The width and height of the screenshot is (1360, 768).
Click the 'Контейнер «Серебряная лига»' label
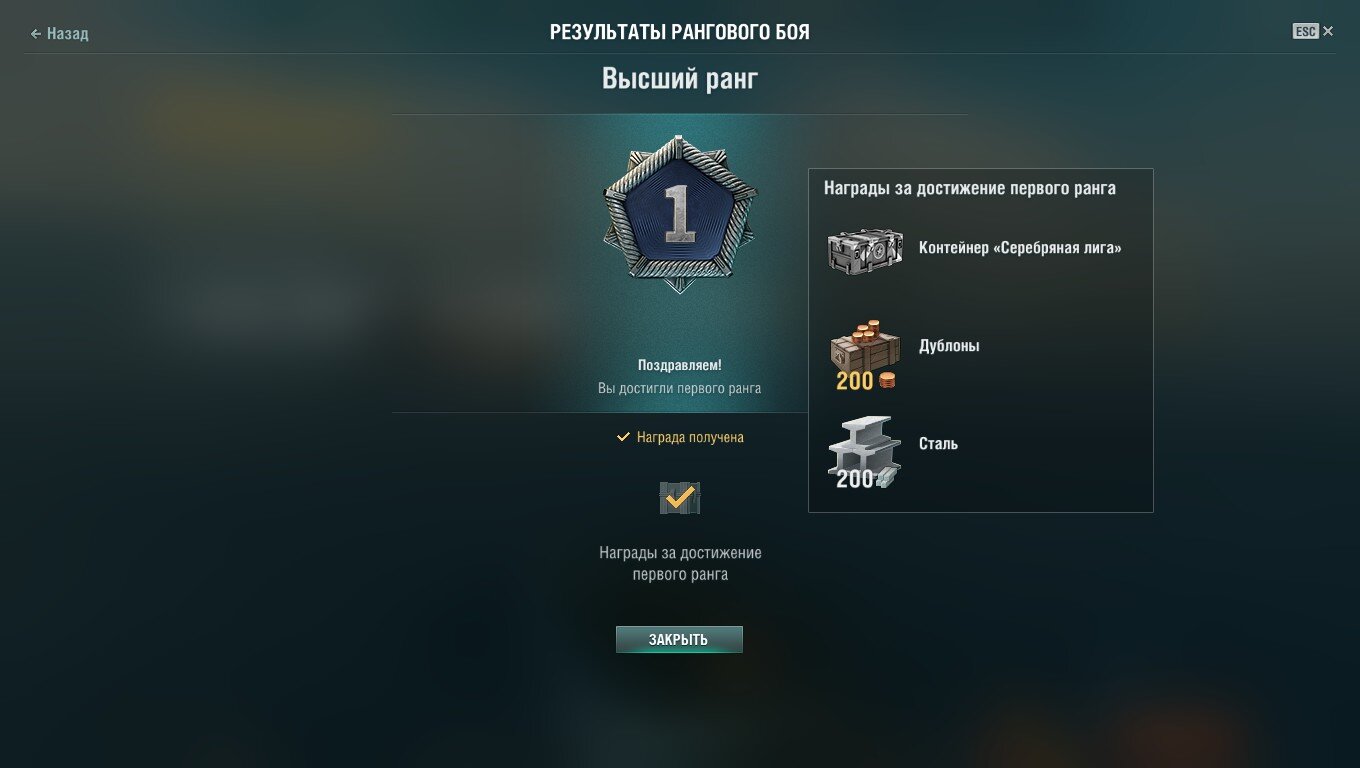1020,248
